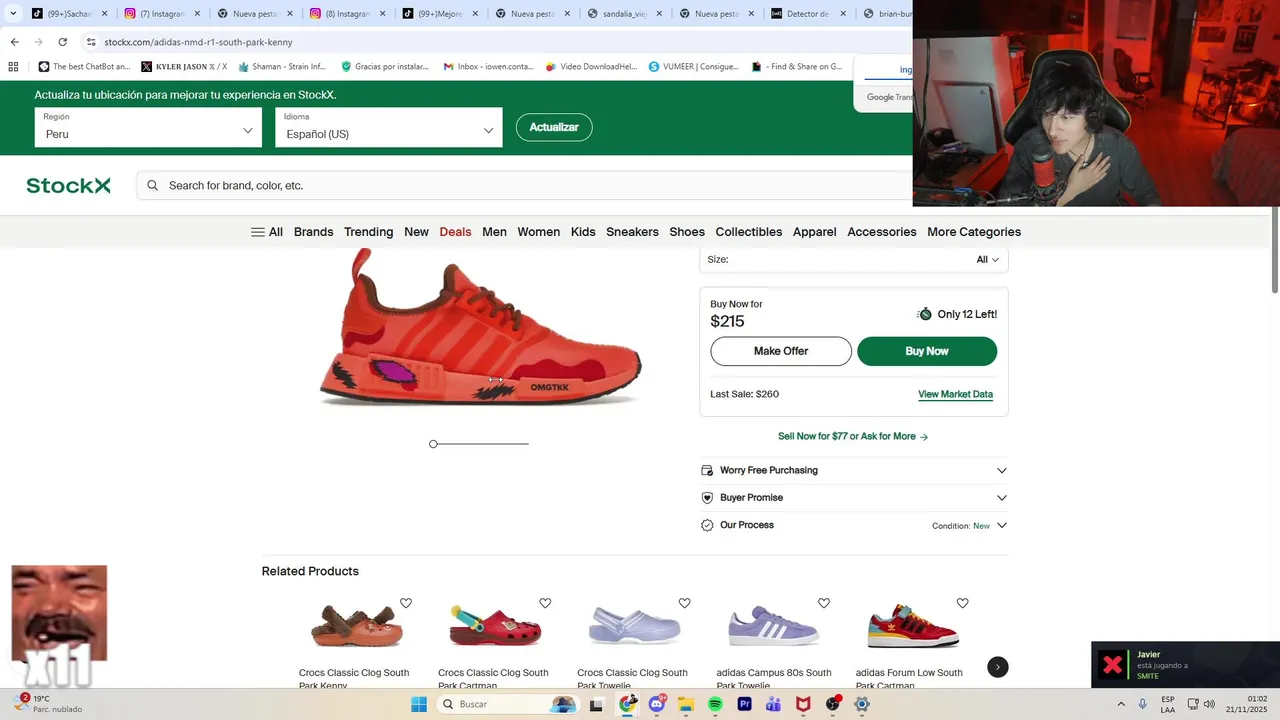Screen dimensions: 1280x720
Task: Open the KYLER JASON X bookmark
Action: point(184,67)
